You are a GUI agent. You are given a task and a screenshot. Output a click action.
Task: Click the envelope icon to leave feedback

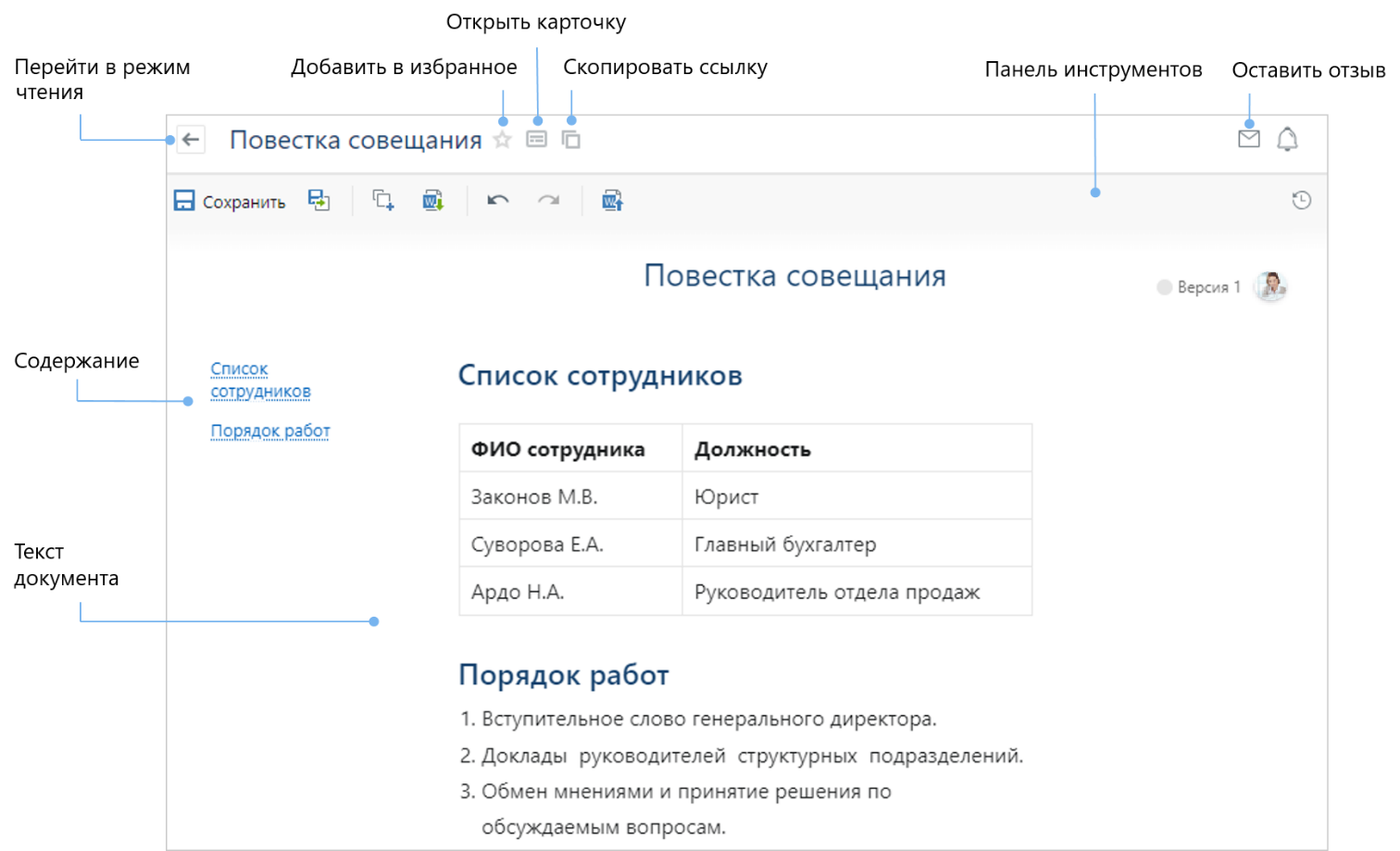1248,139
